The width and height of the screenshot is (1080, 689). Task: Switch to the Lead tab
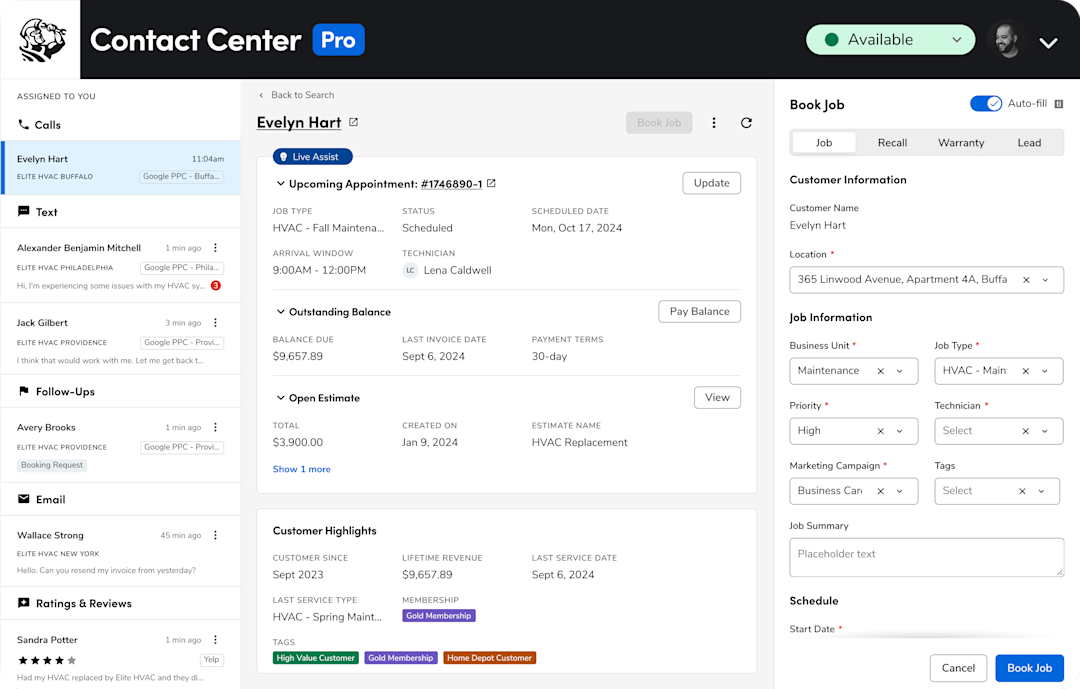(x=1029, y=143)
